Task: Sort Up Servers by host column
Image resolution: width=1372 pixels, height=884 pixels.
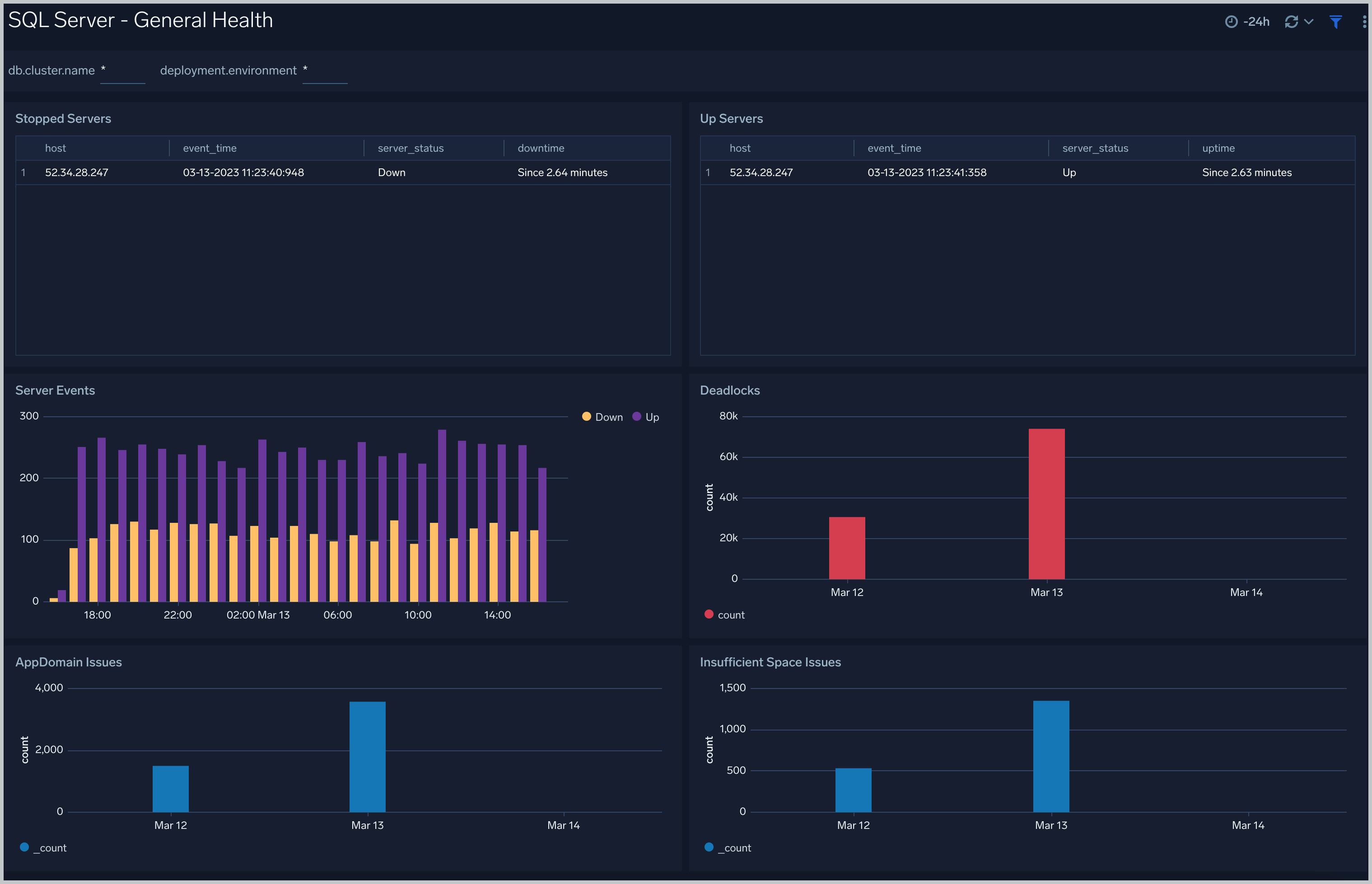Action: (740, 148)
